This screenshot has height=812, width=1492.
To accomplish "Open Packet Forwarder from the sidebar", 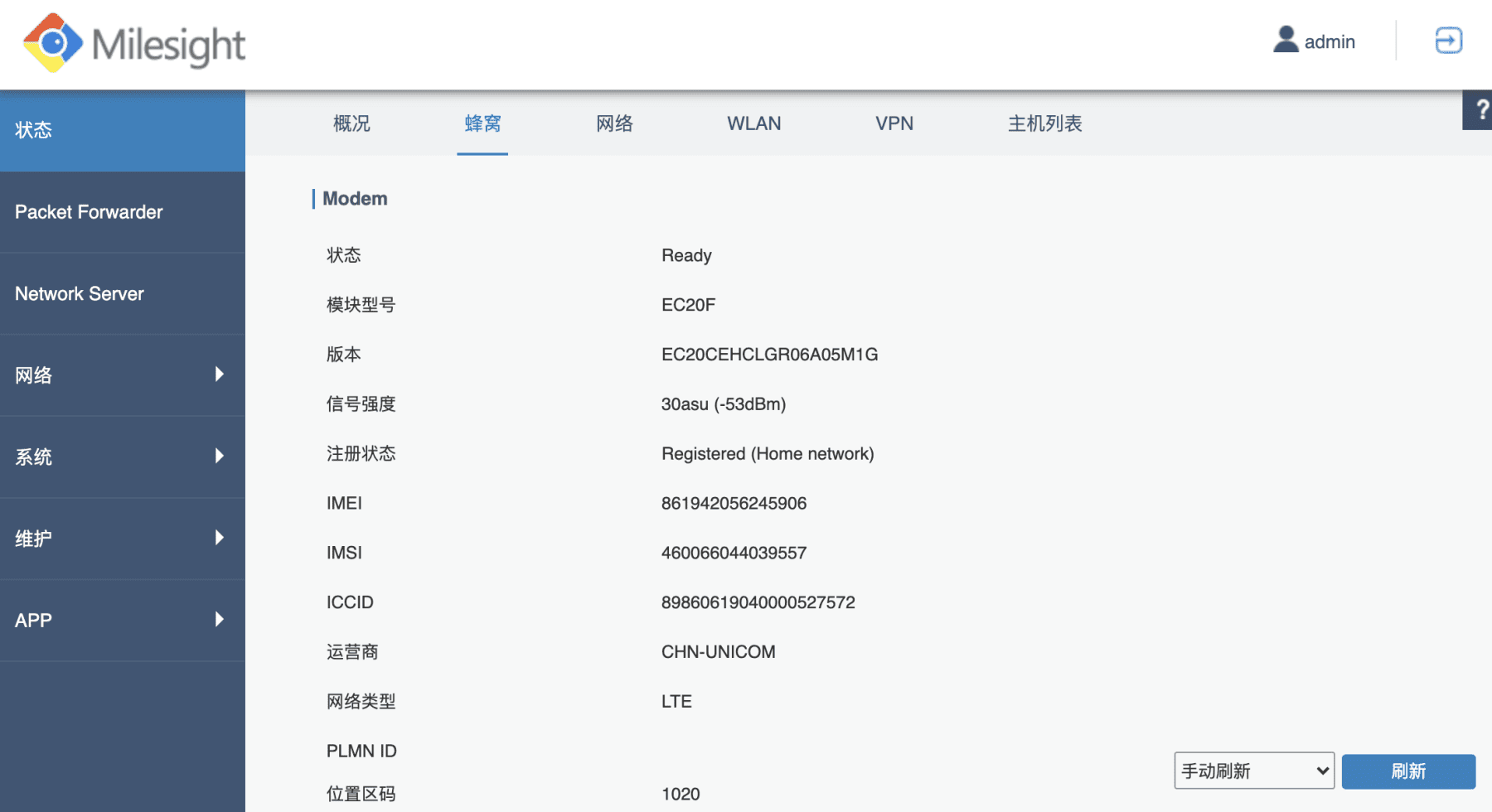I will point(88,212).
